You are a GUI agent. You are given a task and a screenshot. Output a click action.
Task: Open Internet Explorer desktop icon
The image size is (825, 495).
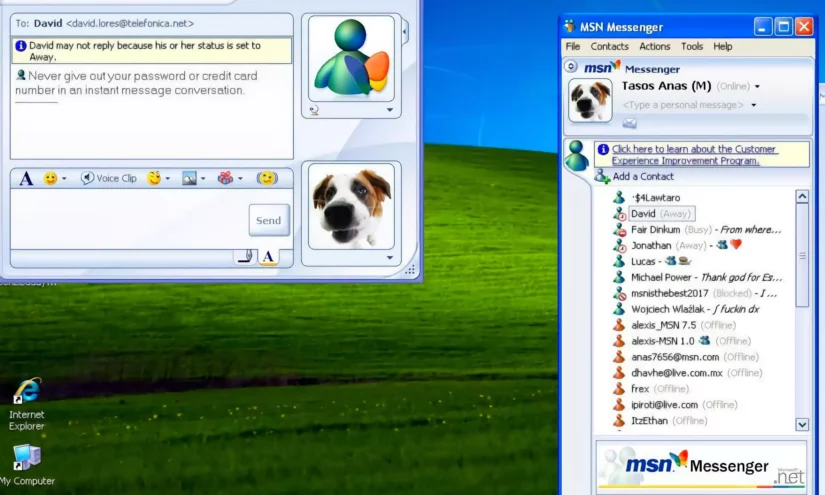[x=26, y=404]
